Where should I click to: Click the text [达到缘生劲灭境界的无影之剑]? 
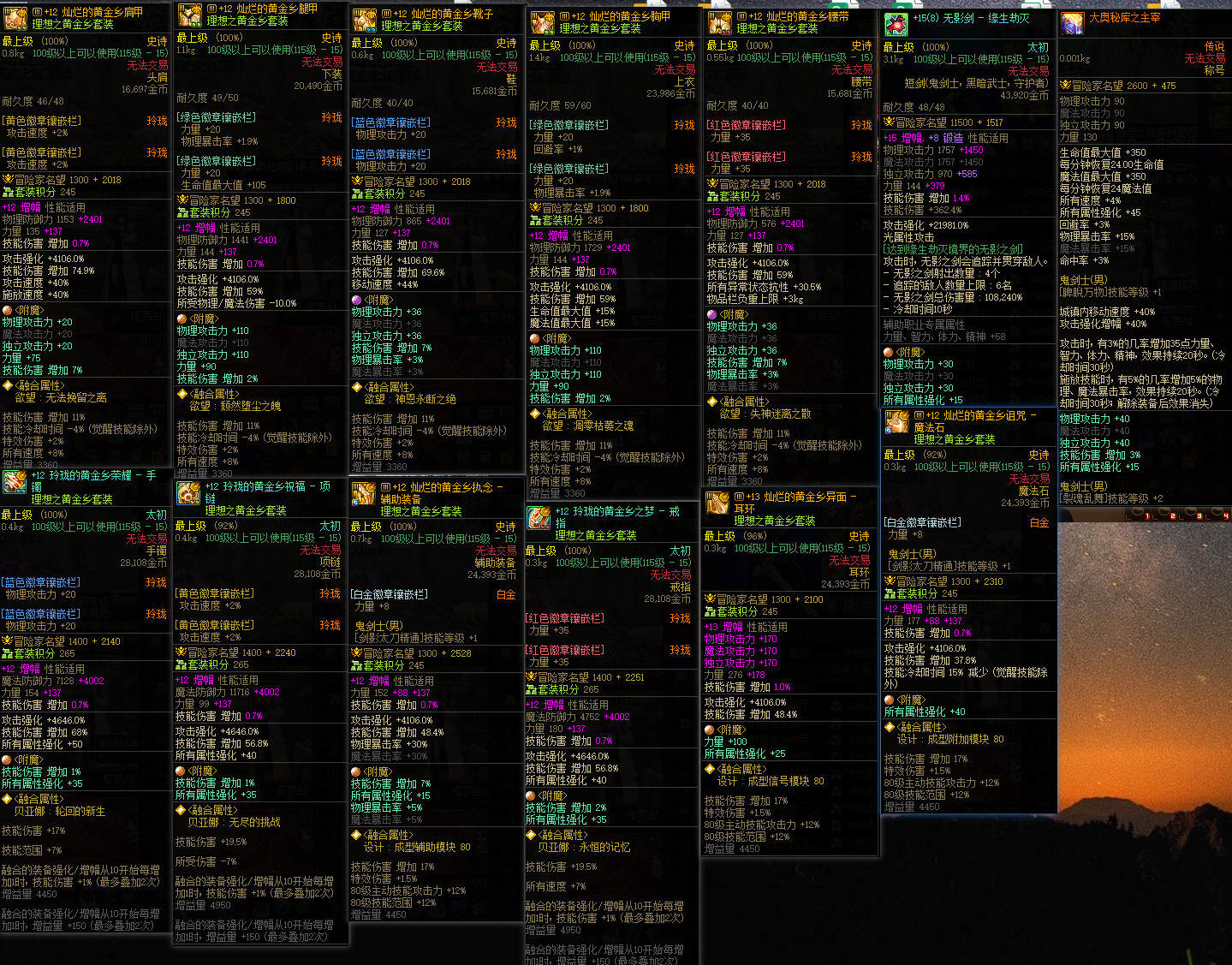953,249
